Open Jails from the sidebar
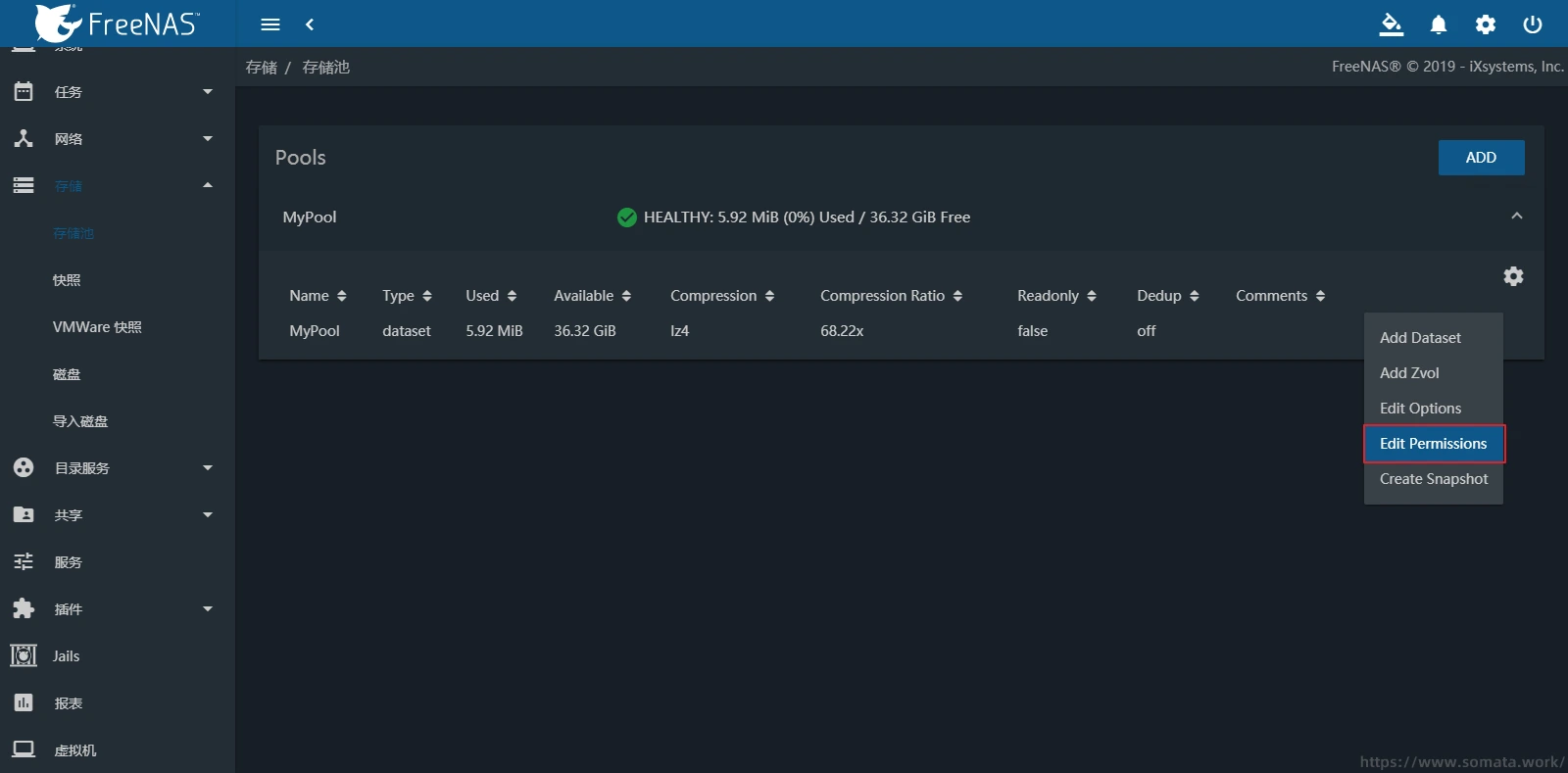This screenshot has height=773, width=1568. pos(66,656)
